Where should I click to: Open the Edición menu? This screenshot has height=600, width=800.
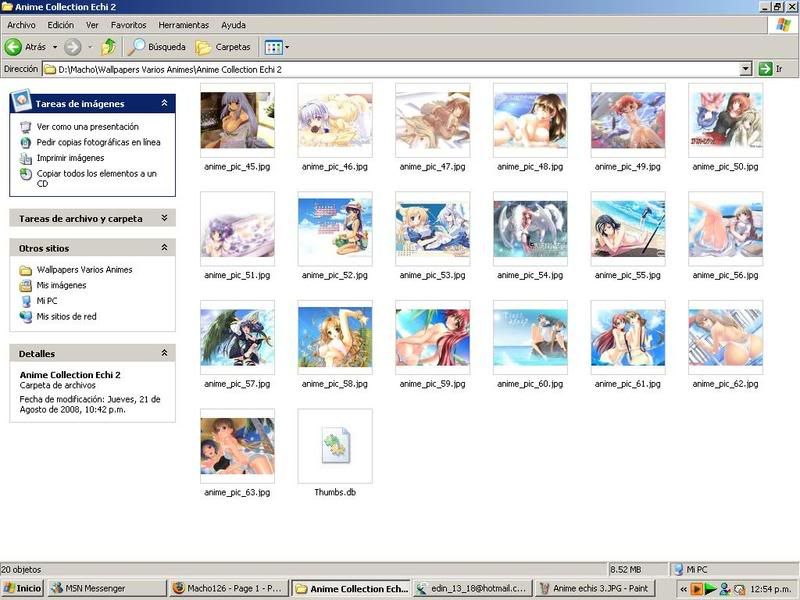(61, 25)
